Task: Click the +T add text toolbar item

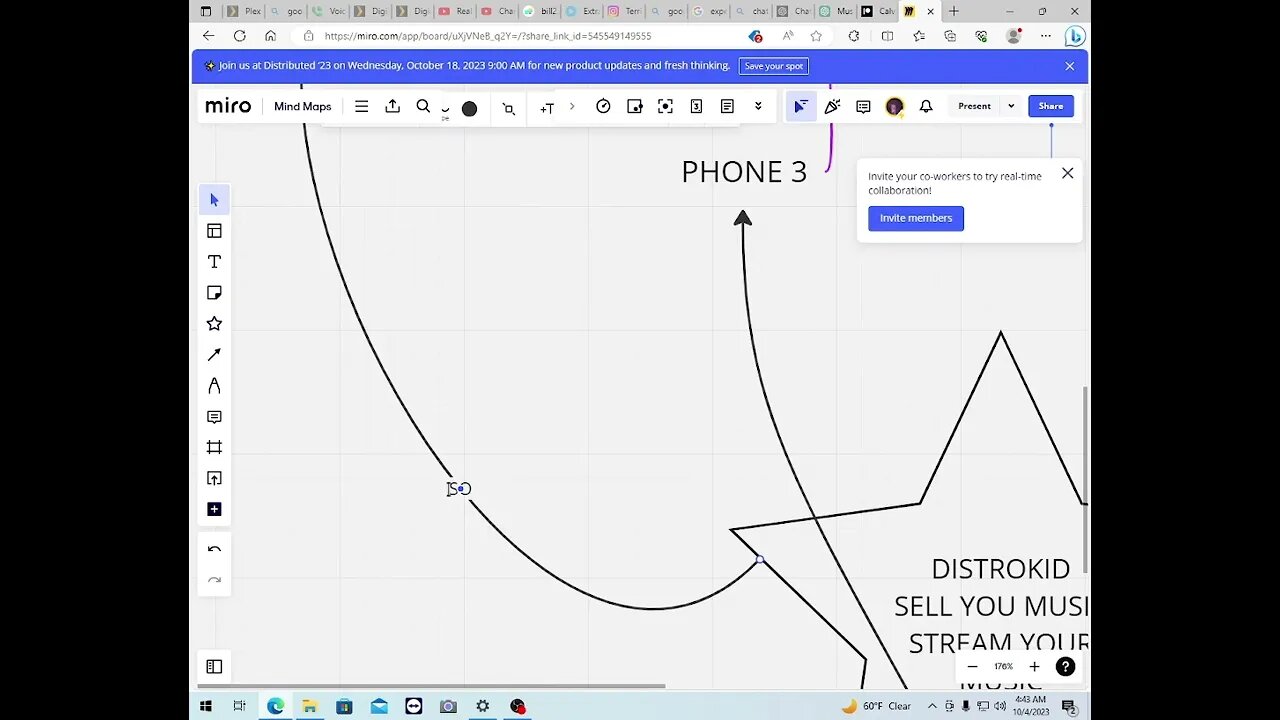Action: point(546,108)
